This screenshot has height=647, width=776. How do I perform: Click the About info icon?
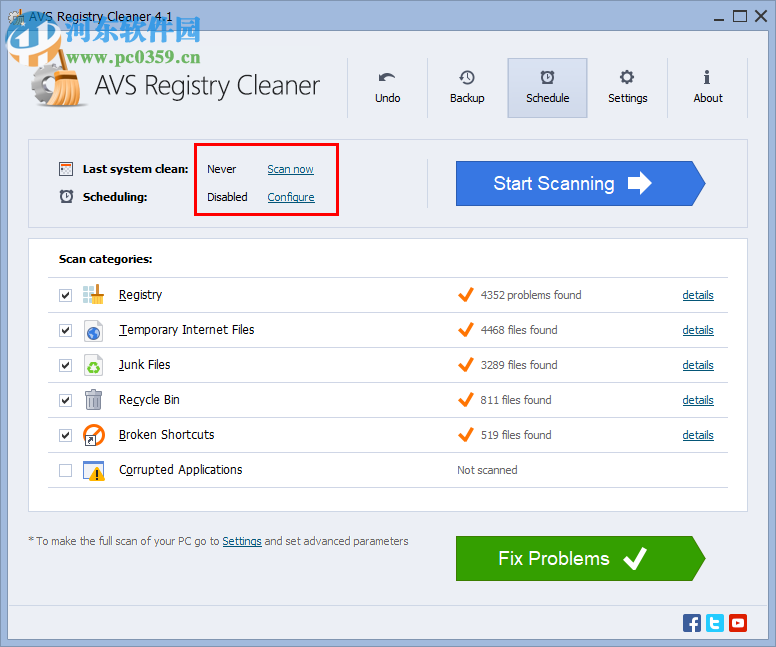pyautogui.click(x=707, y=77)
